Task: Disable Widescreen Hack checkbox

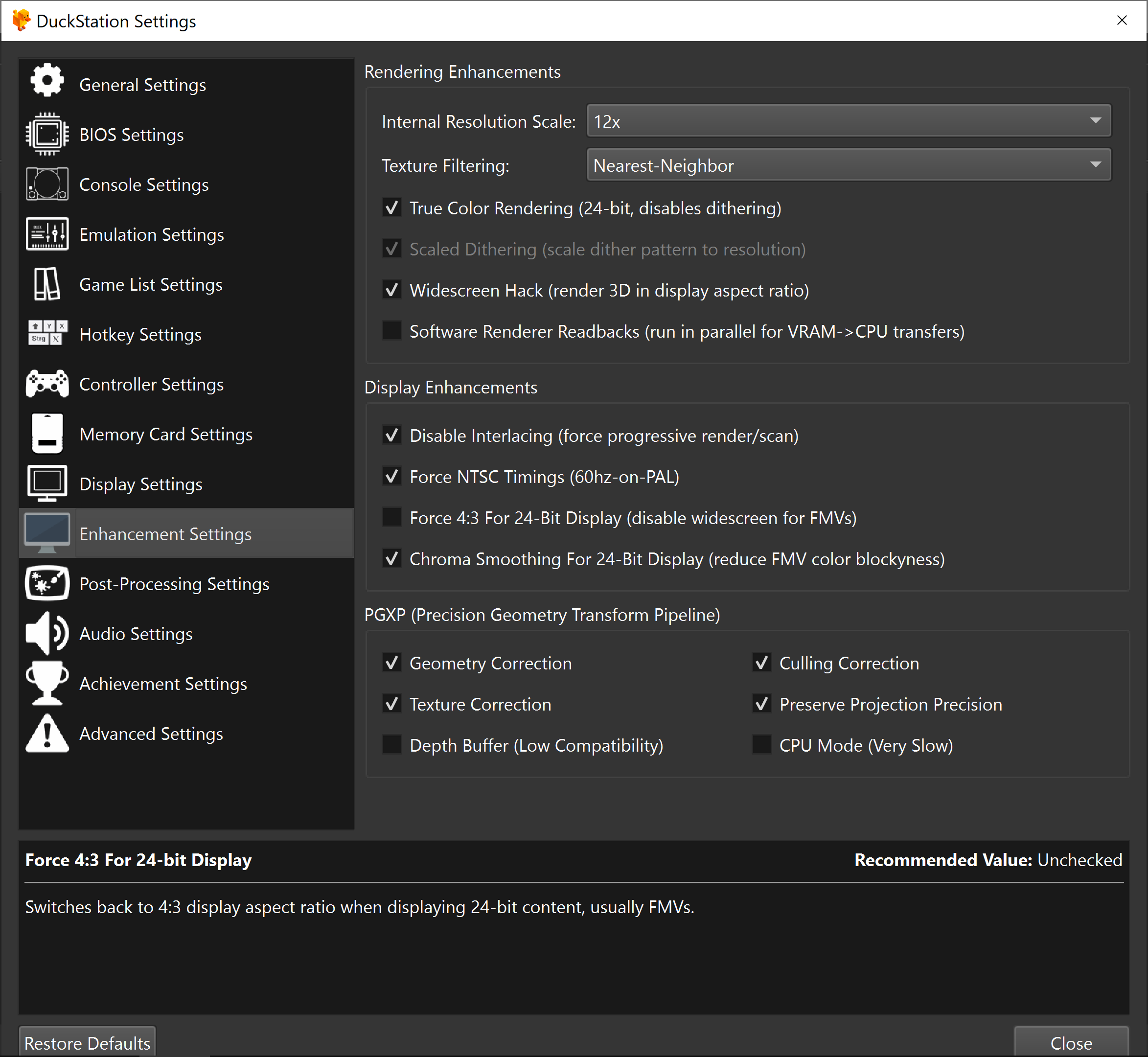Action: coord(392,289)
